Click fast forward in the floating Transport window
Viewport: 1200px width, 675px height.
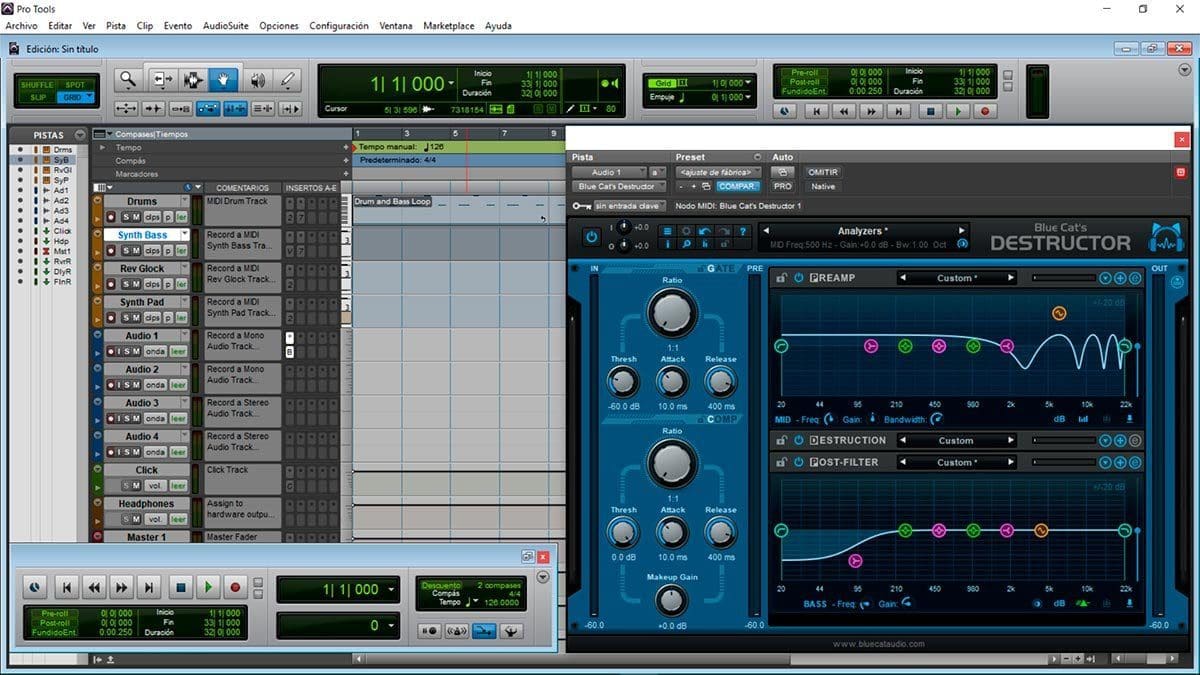pyautogui.click(x=121, y=587)
